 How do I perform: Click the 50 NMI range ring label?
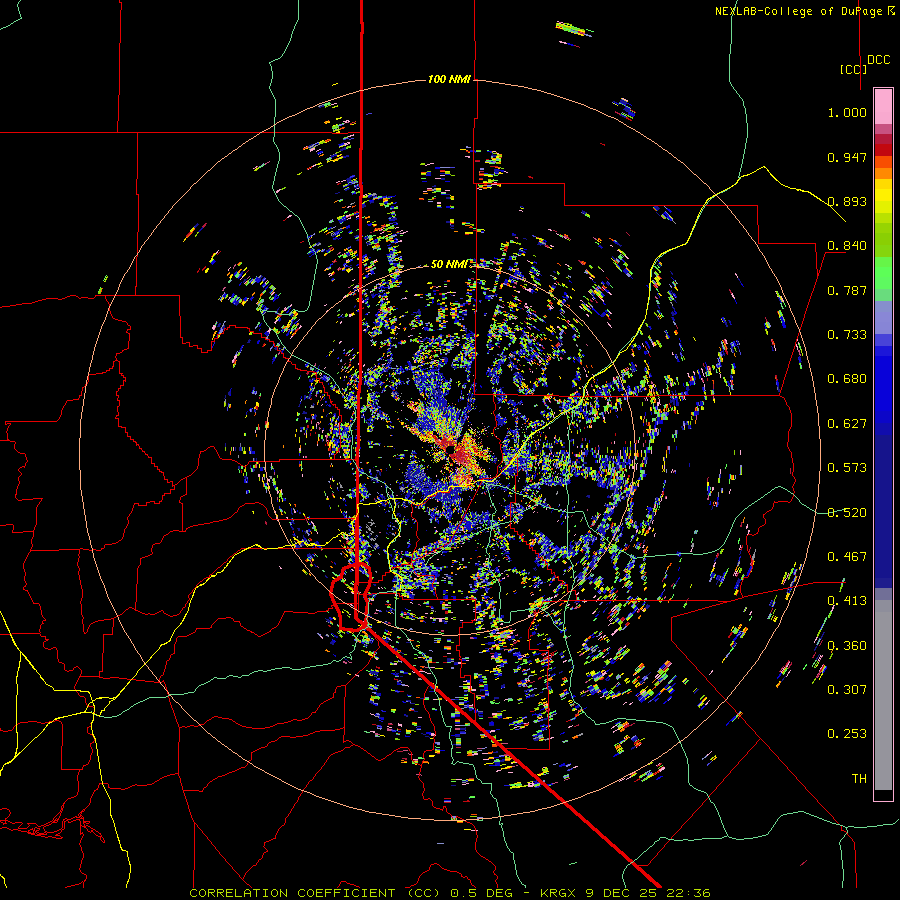tap(449, 264)
